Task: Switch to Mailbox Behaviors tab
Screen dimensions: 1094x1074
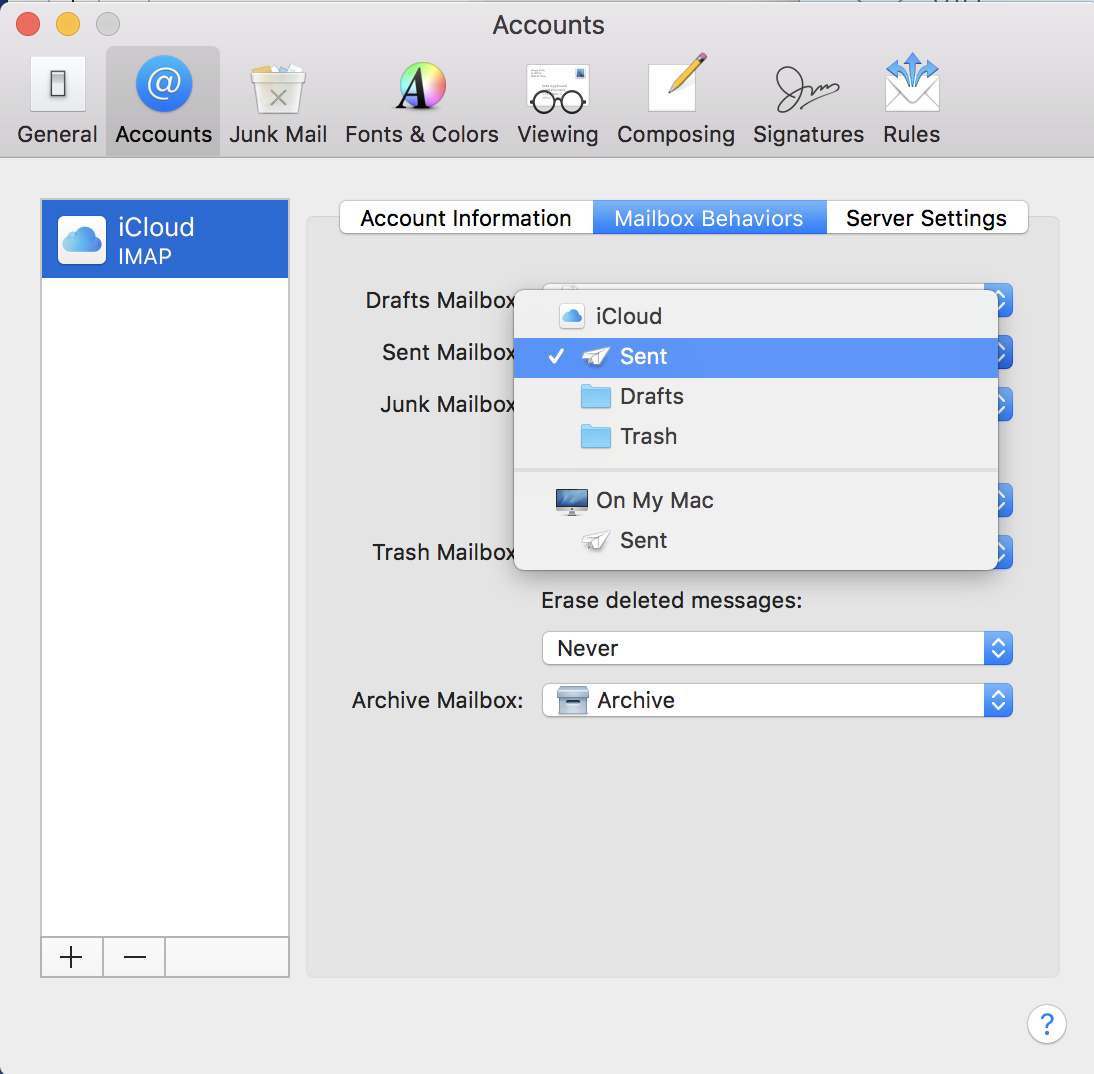Action: [x=709, y=218]
